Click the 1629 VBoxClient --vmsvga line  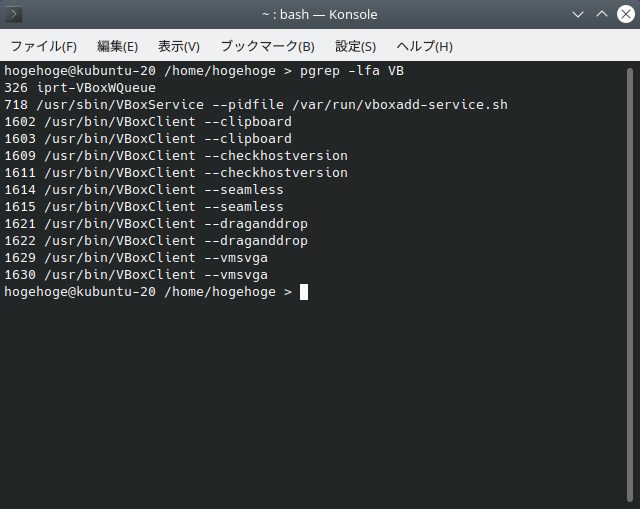[136, 258]
